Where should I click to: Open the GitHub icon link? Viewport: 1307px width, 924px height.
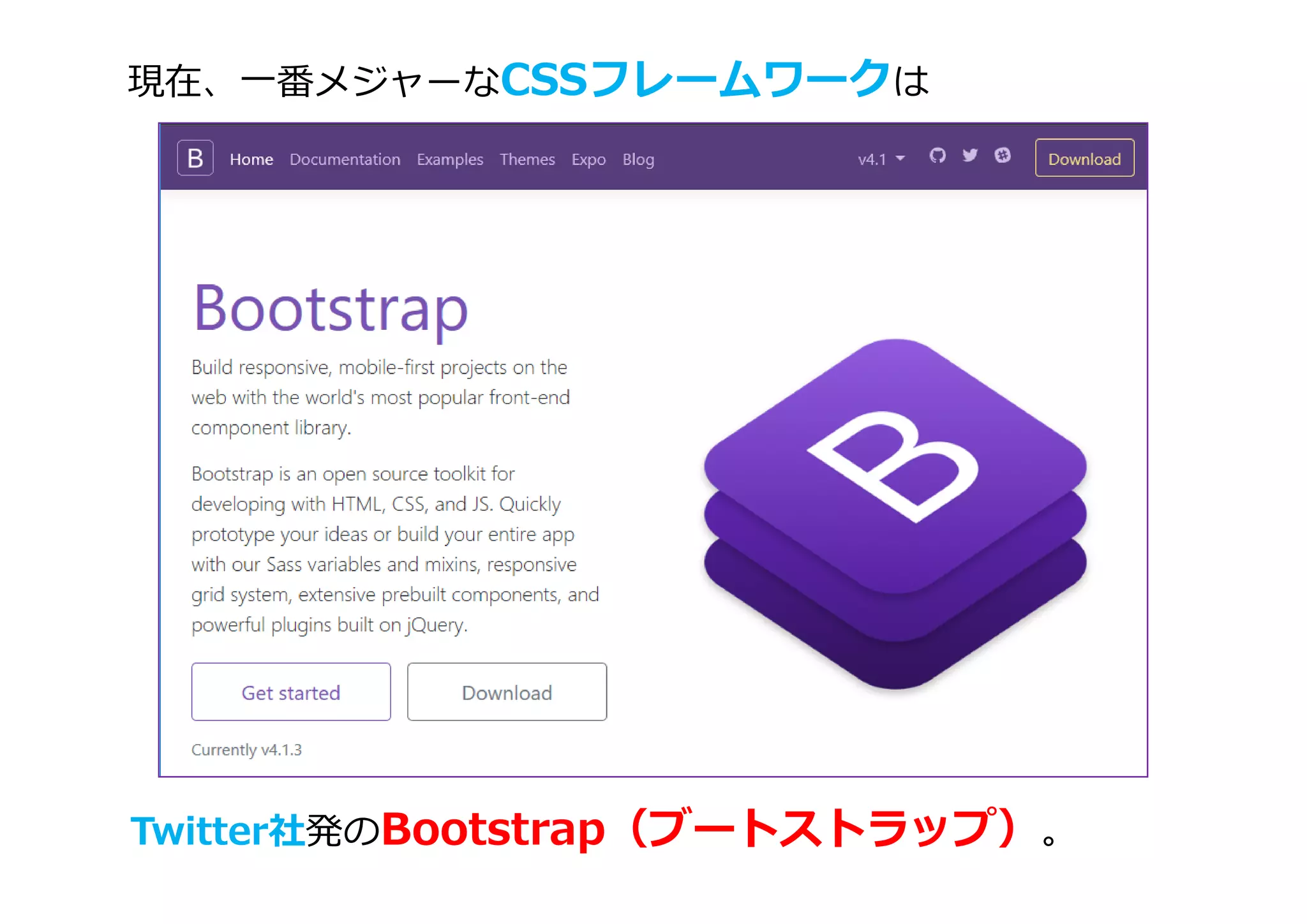pos(937,155)
